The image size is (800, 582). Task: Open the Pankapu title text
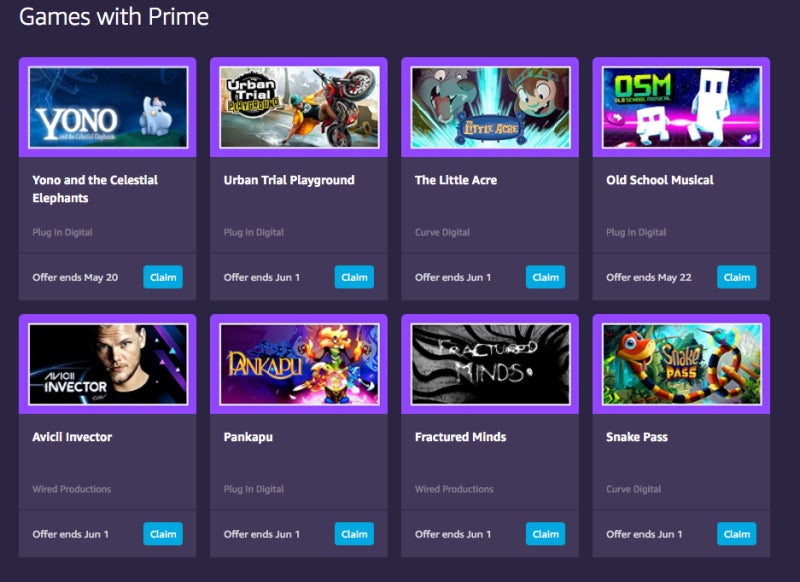(x=248, y=438)
